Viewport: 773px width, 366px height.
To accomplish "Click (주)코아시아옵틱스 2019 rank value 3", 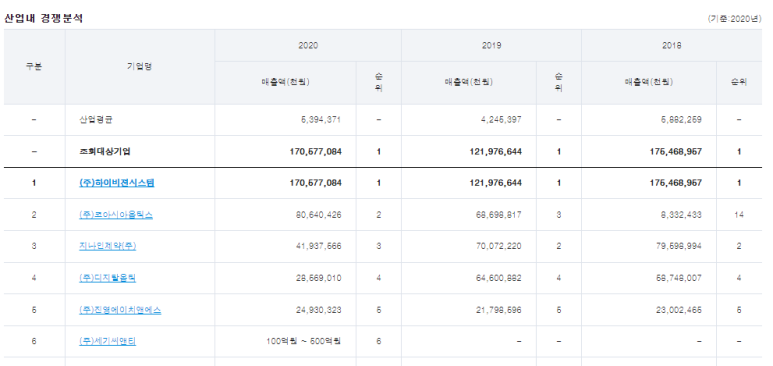I will [x=559, y=215].
